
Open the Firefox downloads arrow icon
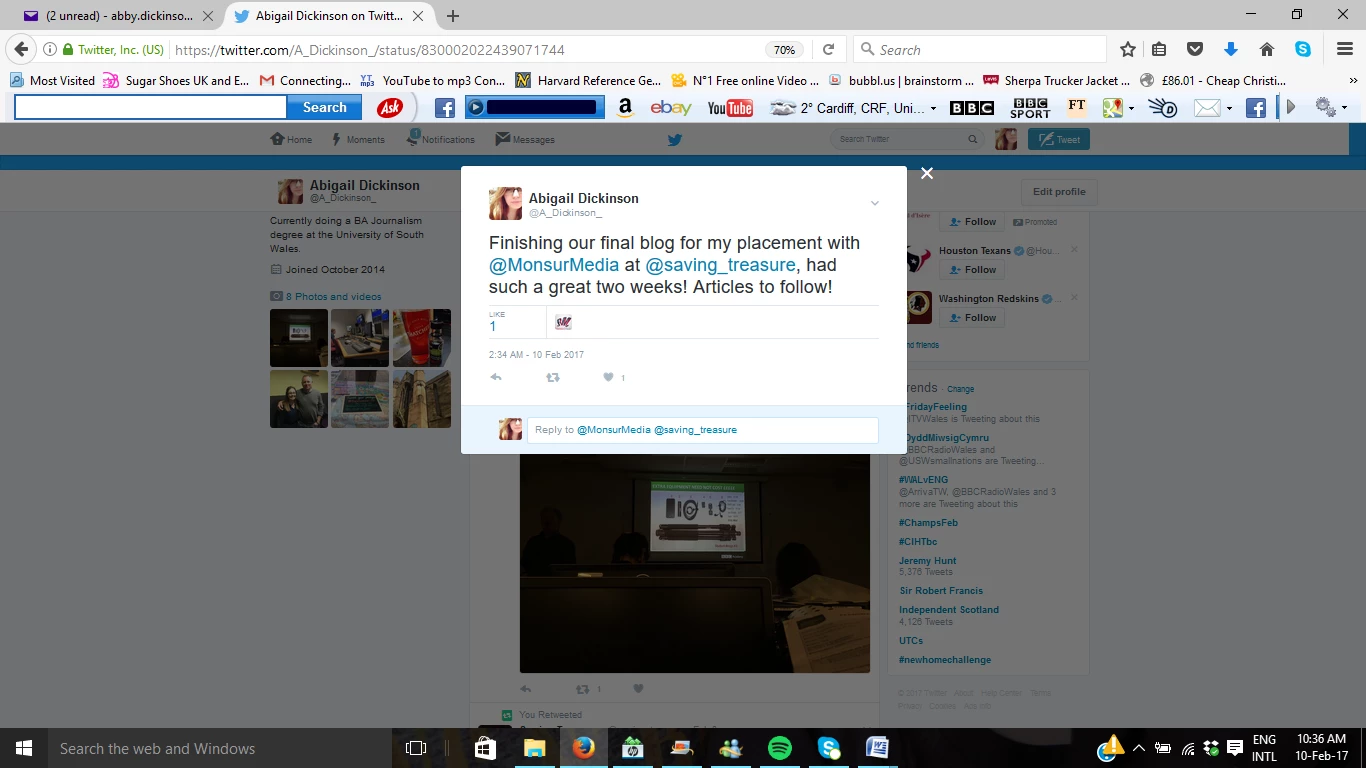(x=1231, y=50)
